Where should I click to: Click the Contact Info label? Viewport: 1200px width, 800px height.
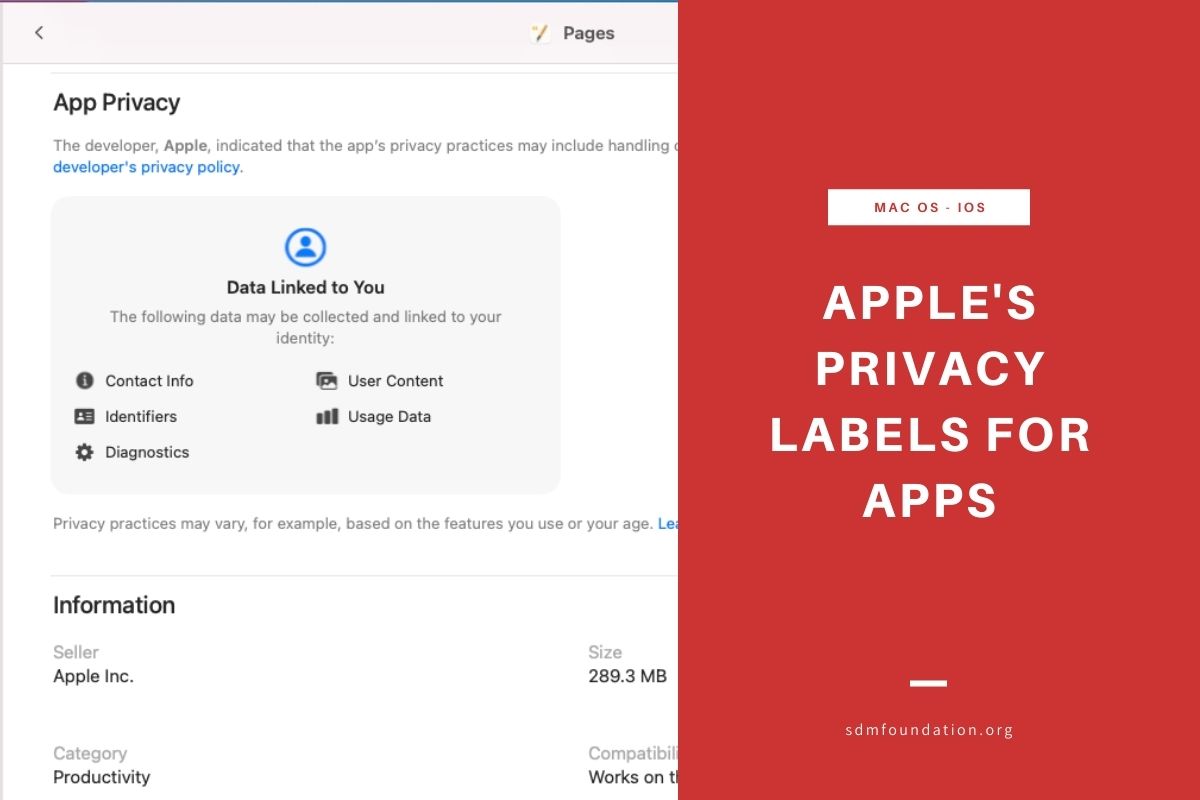pyautogui.click(x=149, y=381)
